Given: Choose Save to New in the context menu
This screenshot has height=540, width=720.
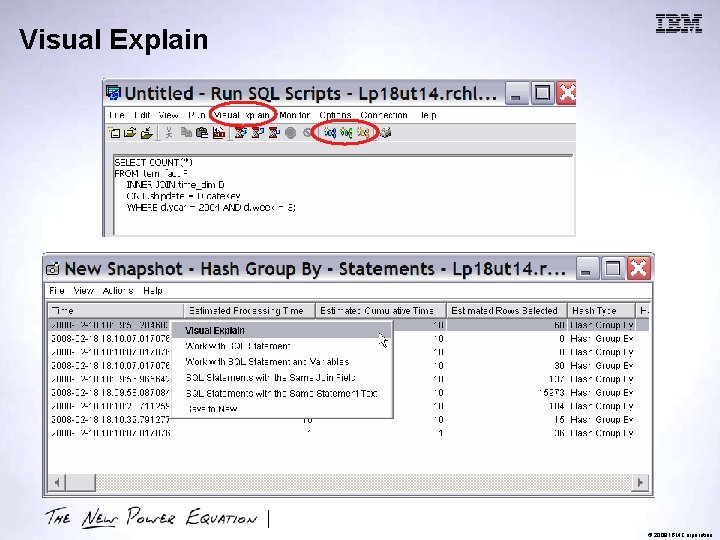Looking at the screenshot, I should tap(281, 409).
